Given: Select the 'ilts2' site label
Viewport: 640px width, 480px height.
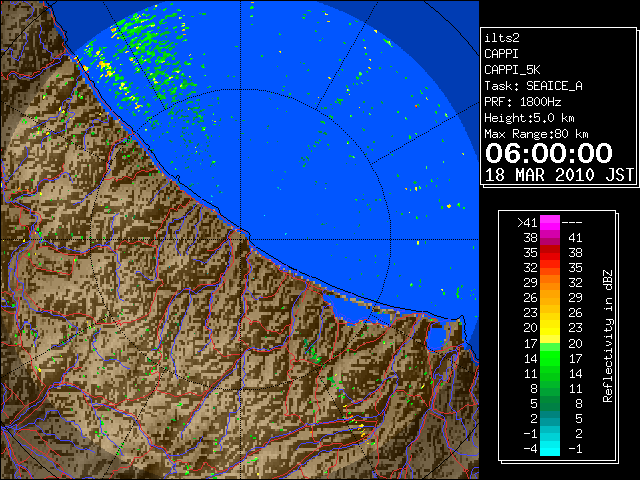Looking at the screenshot, I should tap(502, 38).
